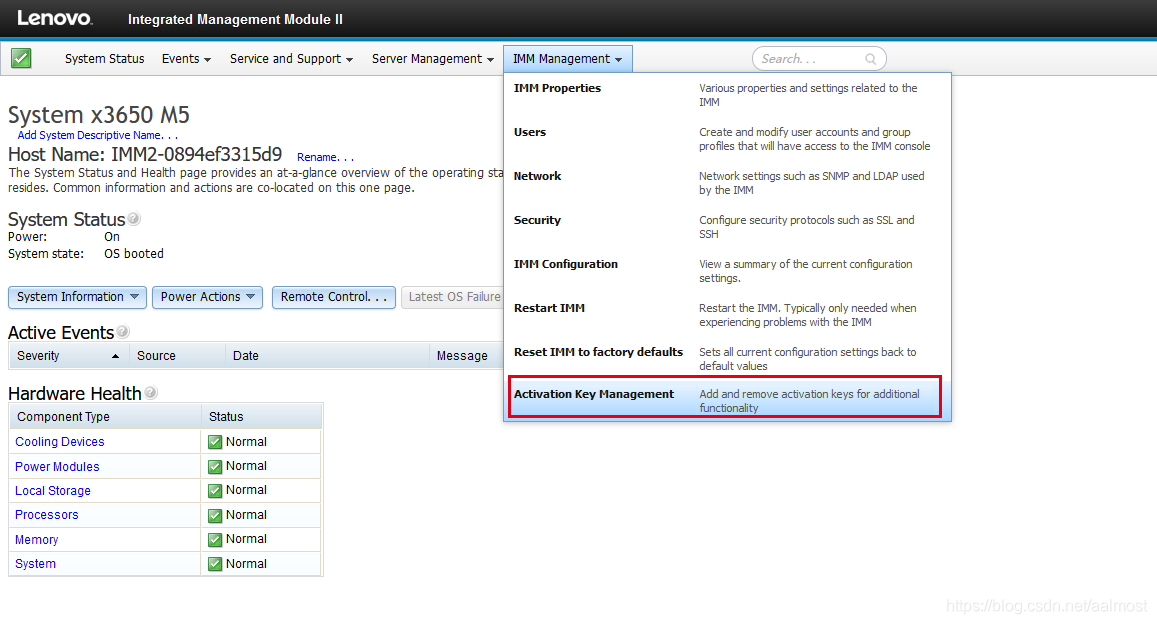Click Latest OS Failure button
Image resolution: width=1157 pixels, height=624 pixels.
(453, 297)
